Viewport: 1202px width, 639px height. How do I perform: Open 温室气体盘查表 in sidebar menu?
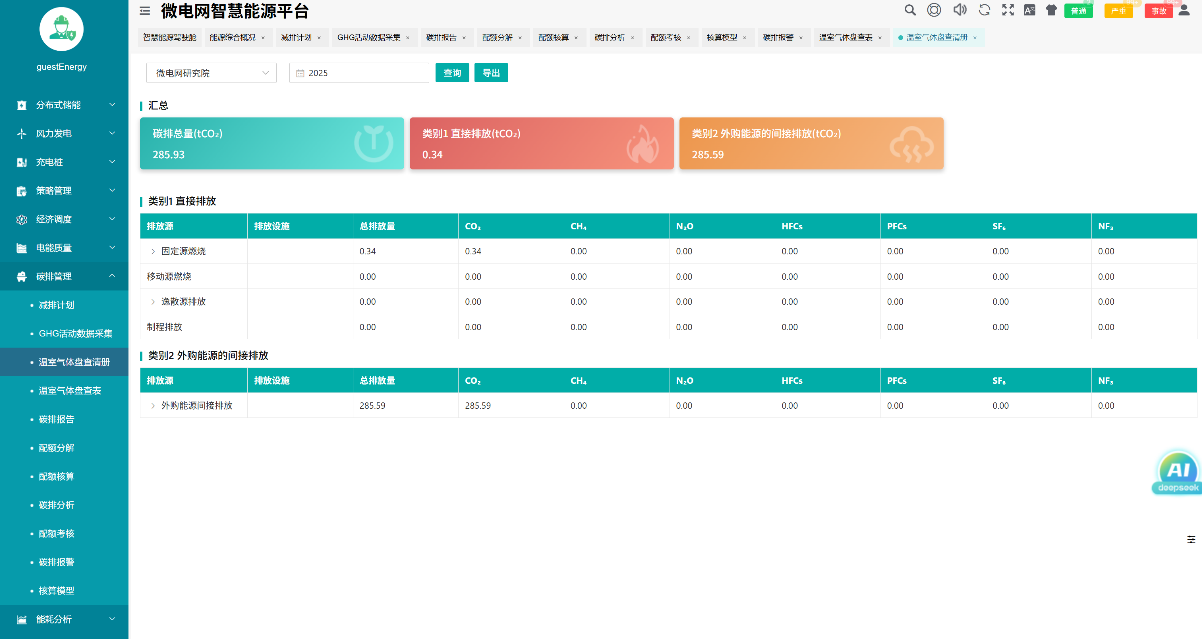click(70, 391)
